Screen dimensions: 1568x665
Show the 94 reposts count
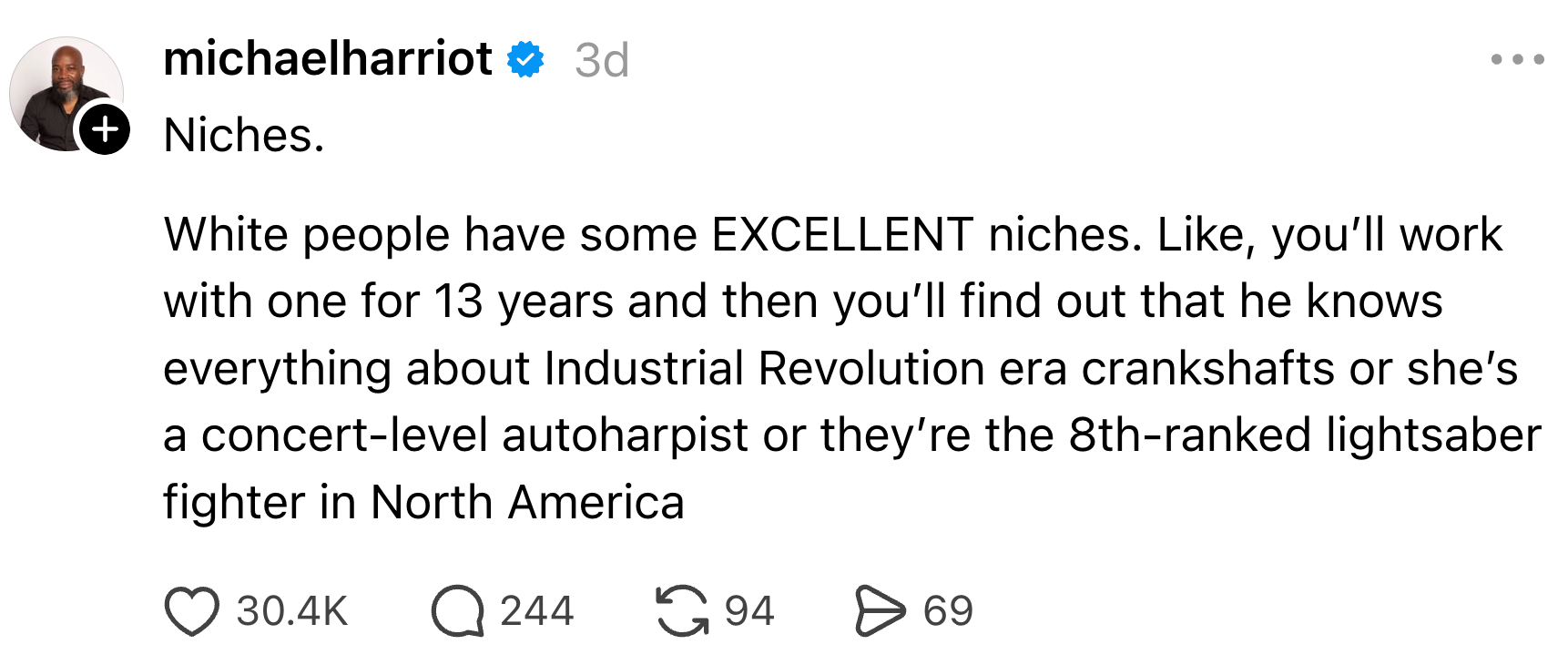click(749, 610)
